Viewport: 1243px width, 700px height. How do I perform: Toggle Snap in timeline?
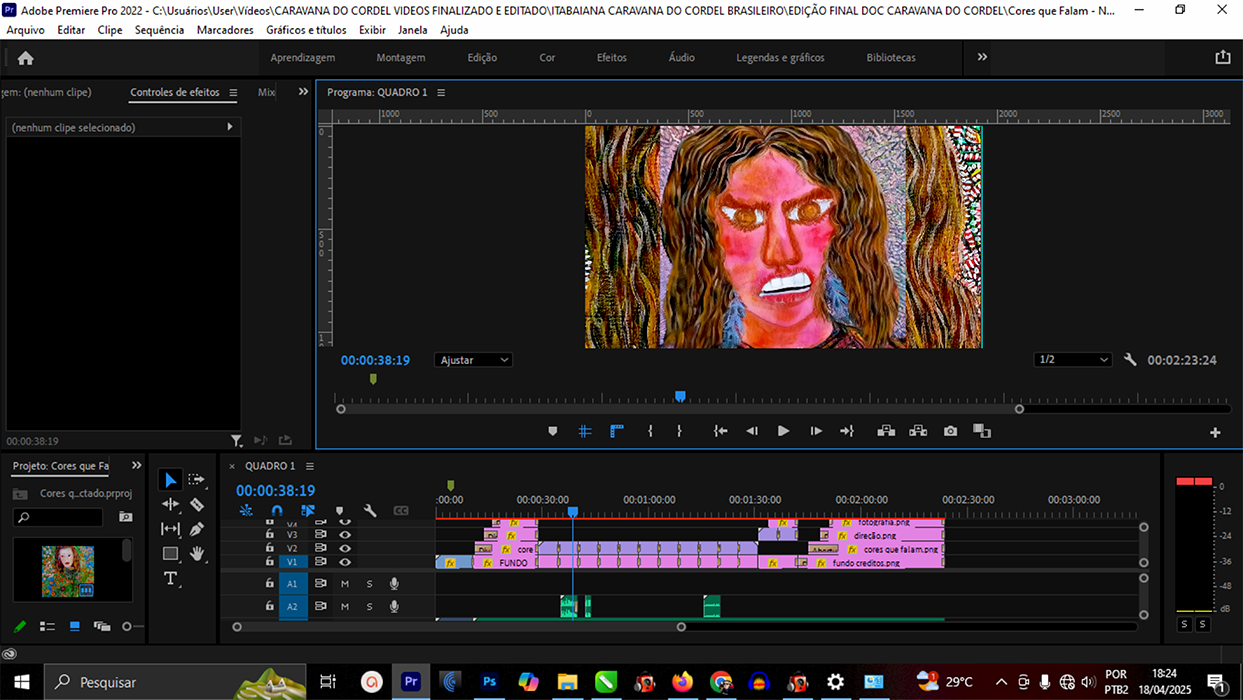click(277, 511)
